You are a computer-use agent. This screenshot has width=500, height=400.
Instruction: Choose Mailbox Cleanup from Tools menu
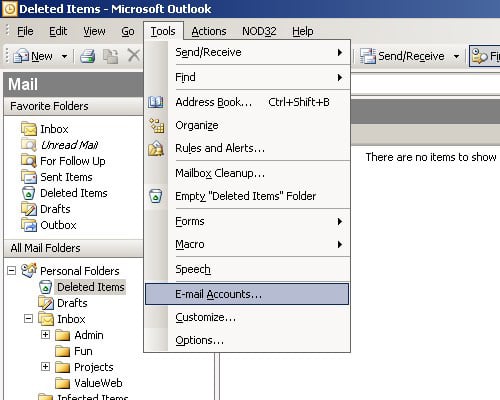click(247, 173)
